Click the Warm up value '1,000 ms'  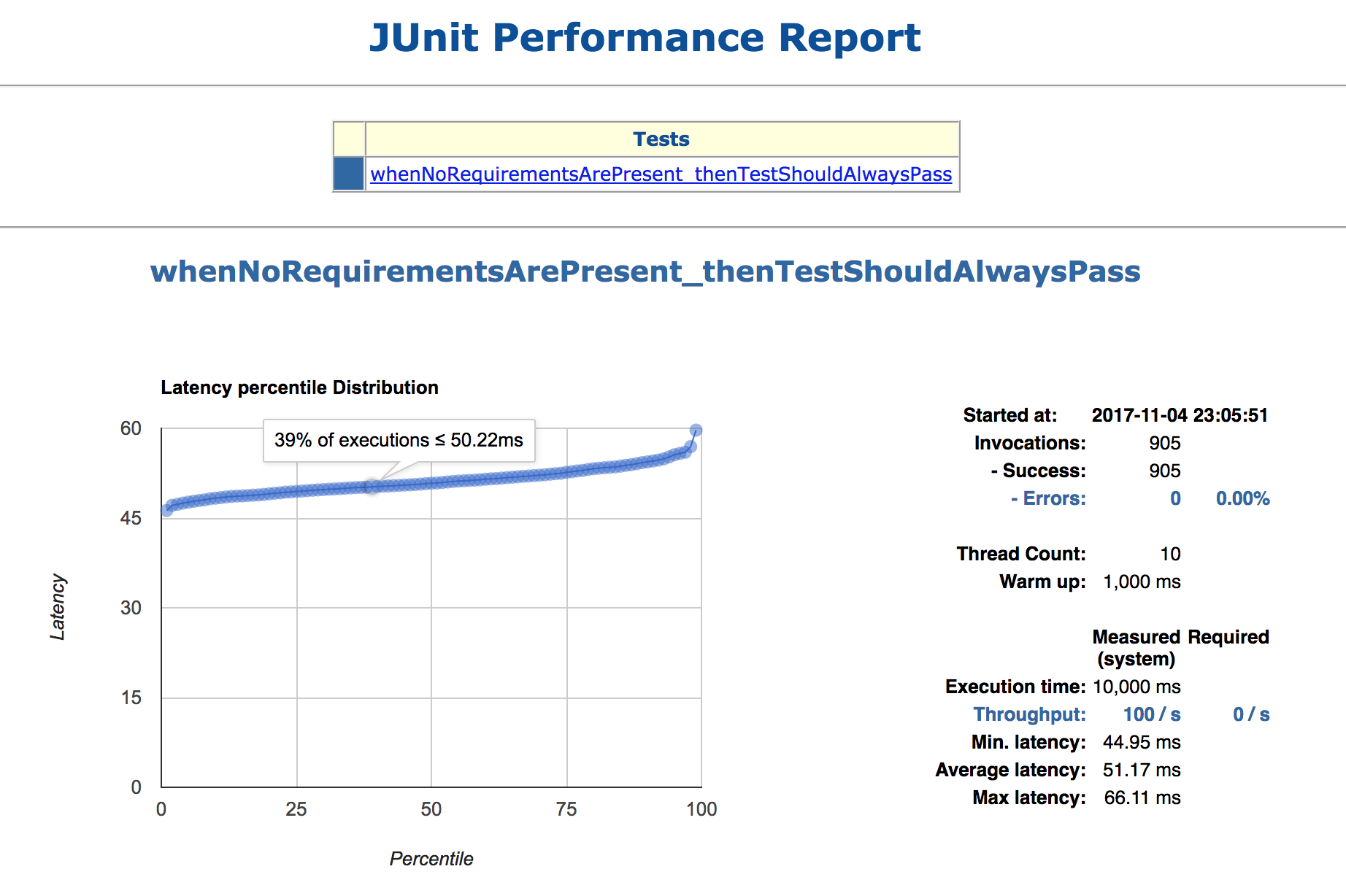pos(1142,582)
